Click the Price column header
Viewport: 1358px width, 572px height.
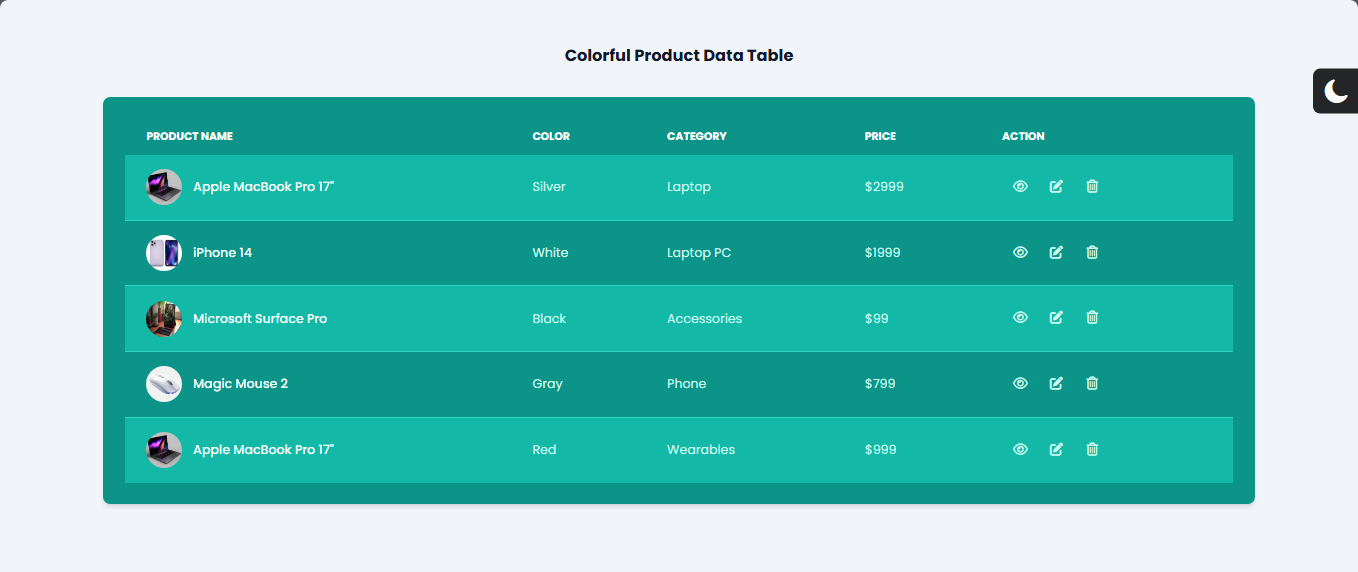tap(880, 137)
